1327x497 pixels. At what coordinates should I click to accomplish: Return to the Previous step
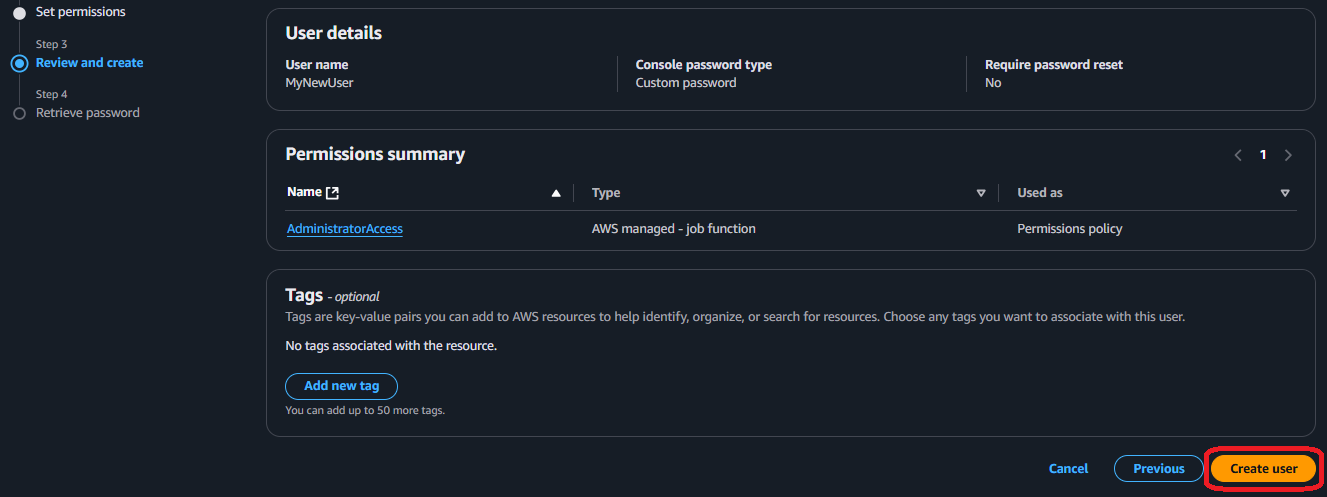click(1158, 469)
